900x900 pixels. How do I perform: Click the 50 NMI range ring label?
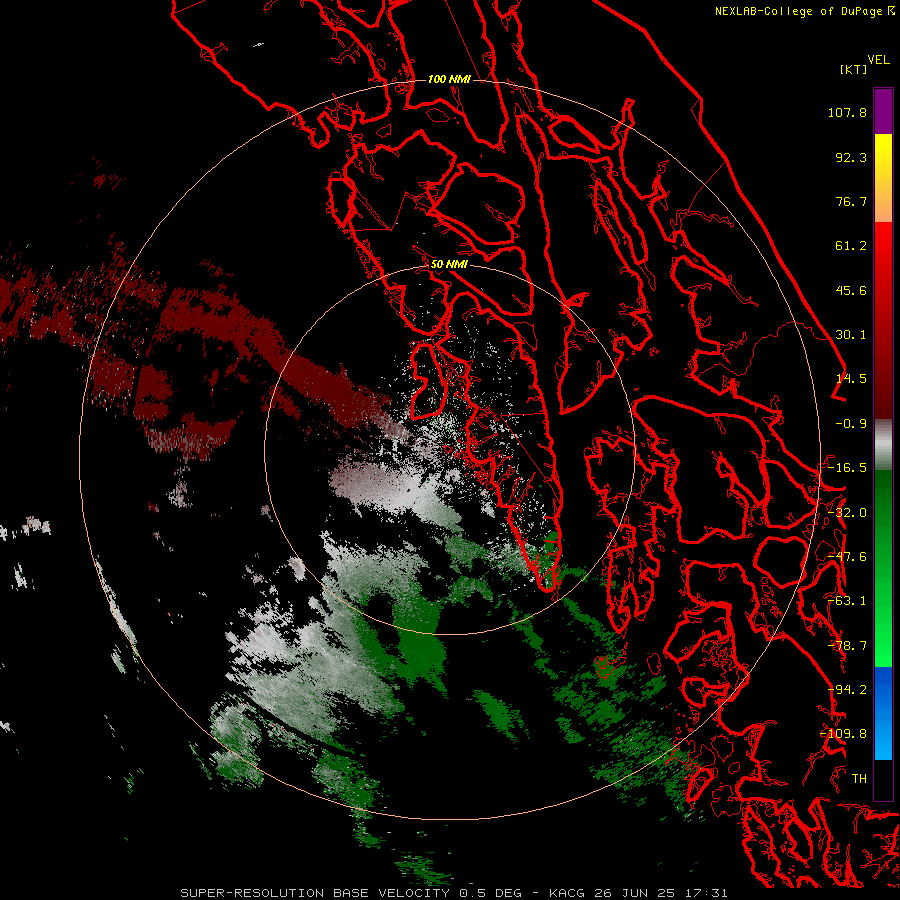pos(449,264)
